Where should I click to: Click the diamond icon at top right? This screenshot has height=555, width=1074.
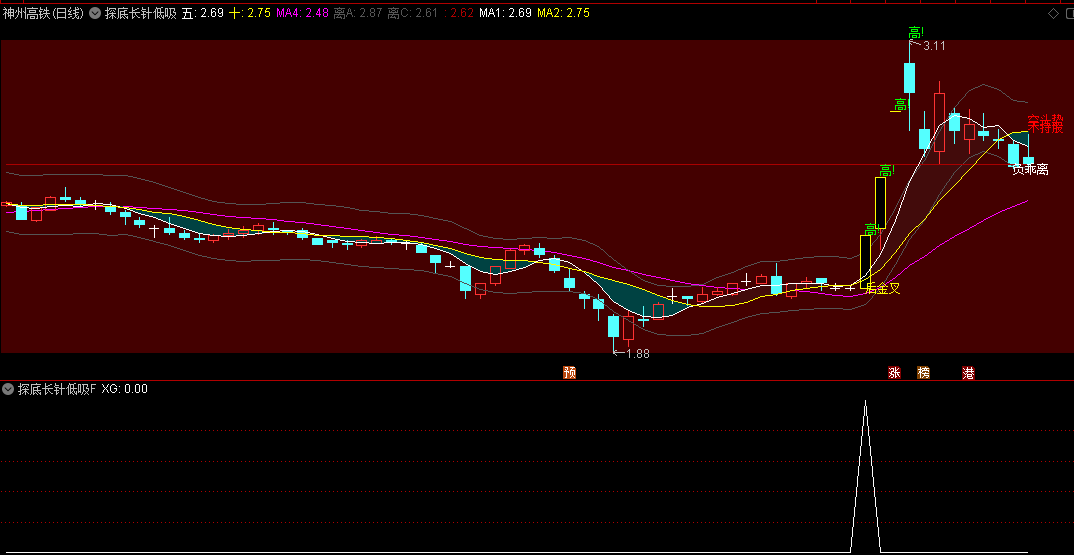(x=1053, y=13)
